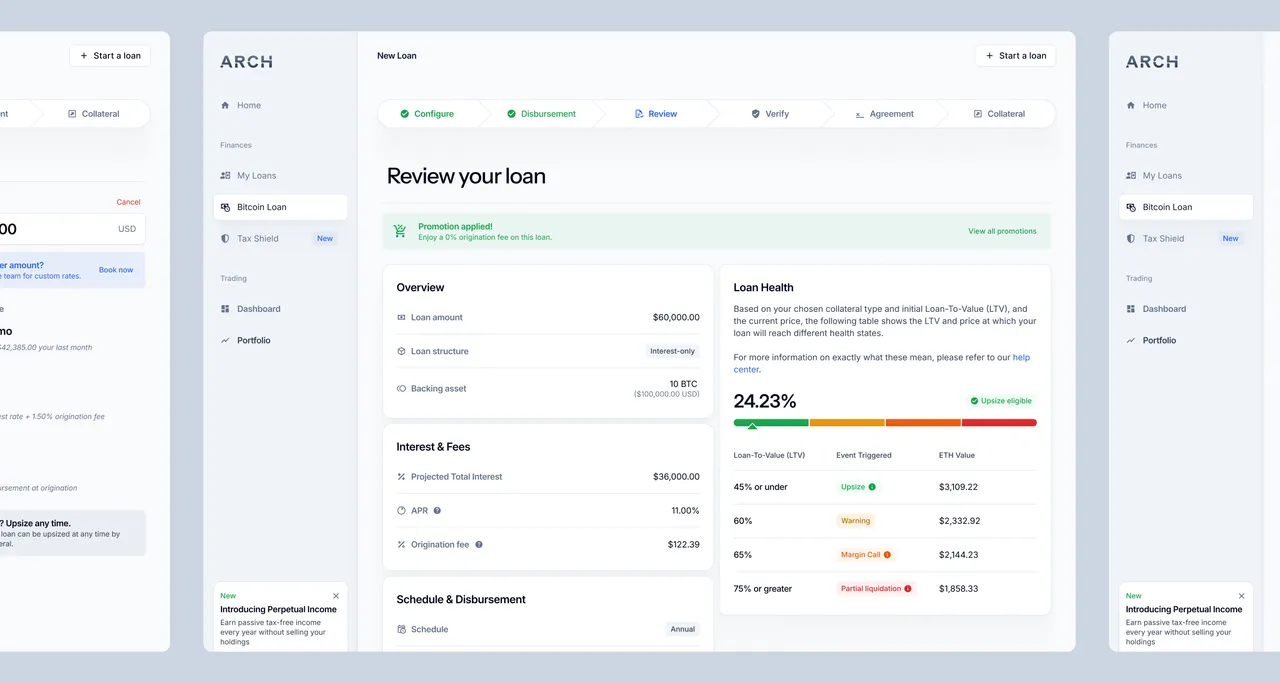The width and height of the screenshot is (1280, 683).
Task: Click the loan amount dollar icon in Overview
Action: point(402,317)
